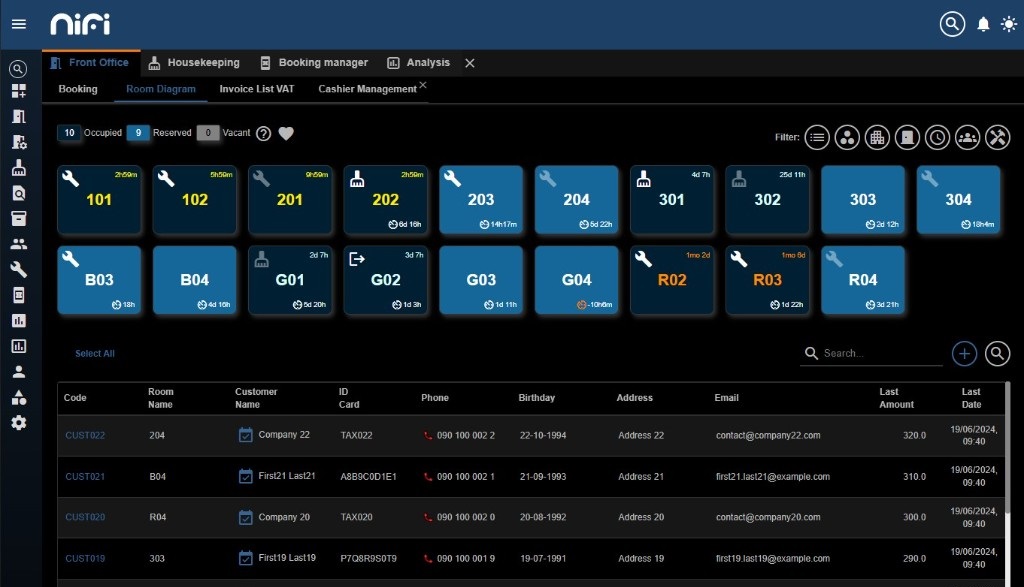Viewport: 1024px width, 587px height.
Task: Click the Select All link
Action: pos(95,353)
